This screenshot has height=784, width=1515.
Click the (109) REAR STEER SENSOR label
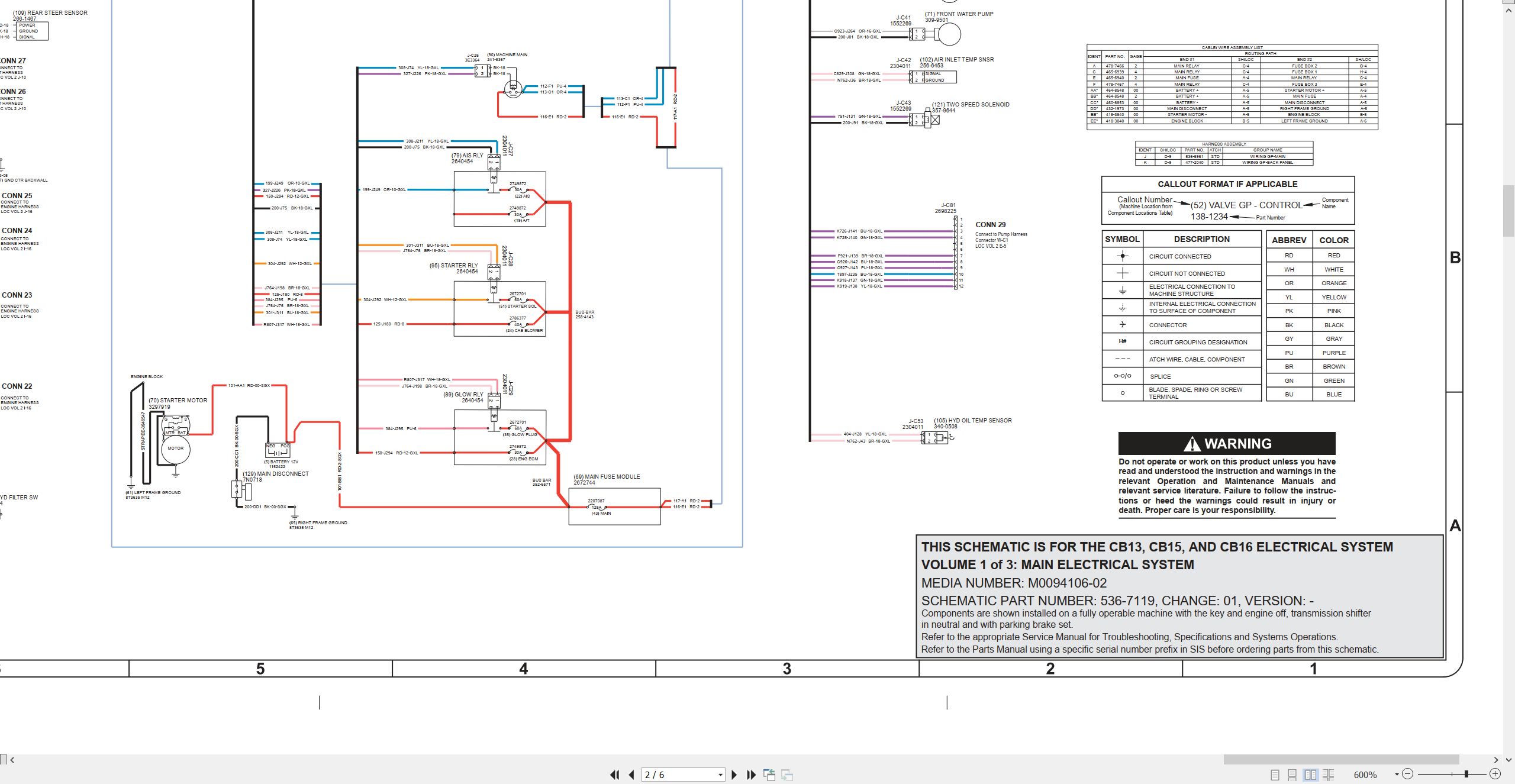coord(50,13)
